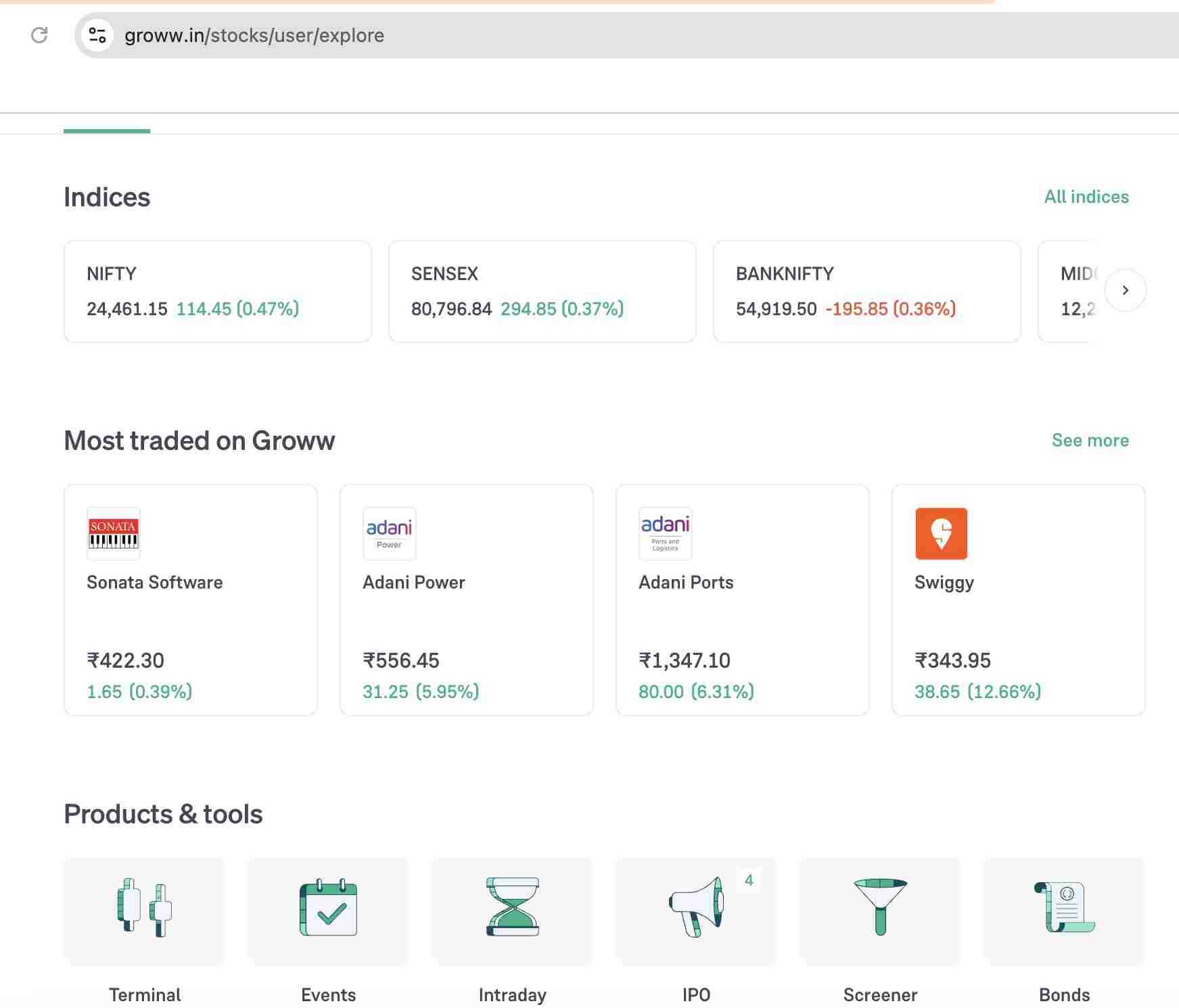
Task: Open the Bonds certificate icon
Action: point(1064,908)
